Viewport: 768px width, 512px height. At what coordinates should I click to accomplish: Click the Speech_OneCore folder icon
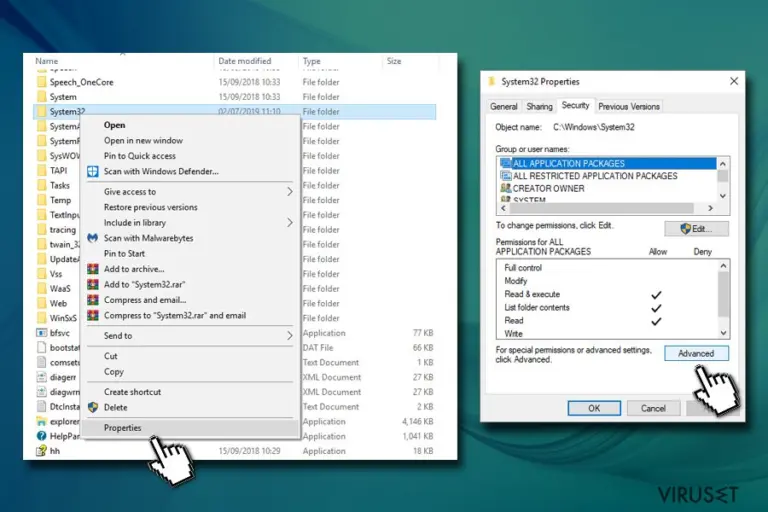(42, 82)
